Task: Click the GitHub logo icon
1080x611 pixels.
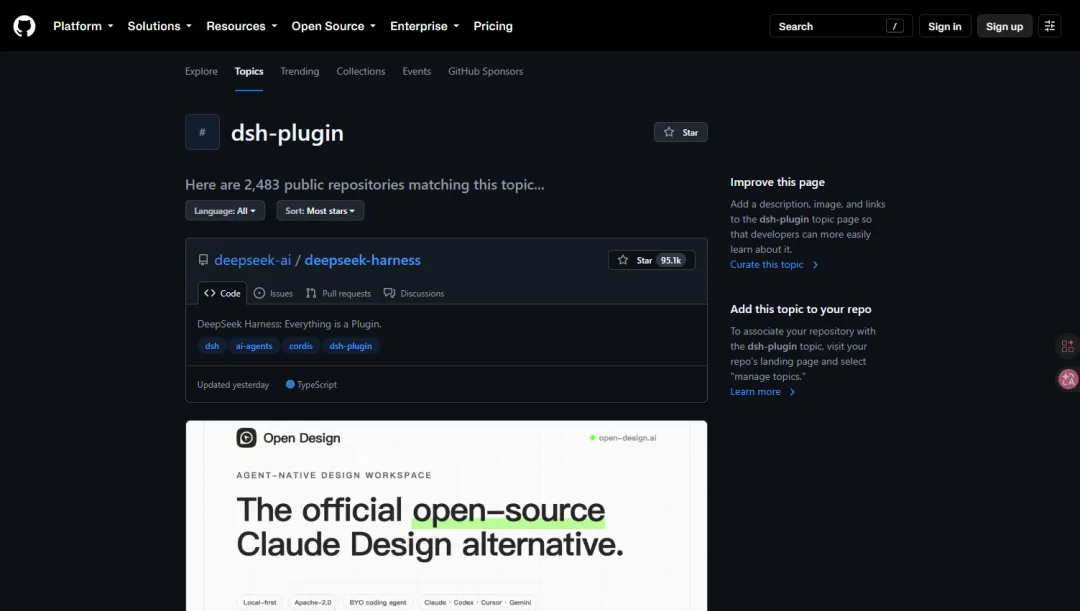Action: click(24, 26)
